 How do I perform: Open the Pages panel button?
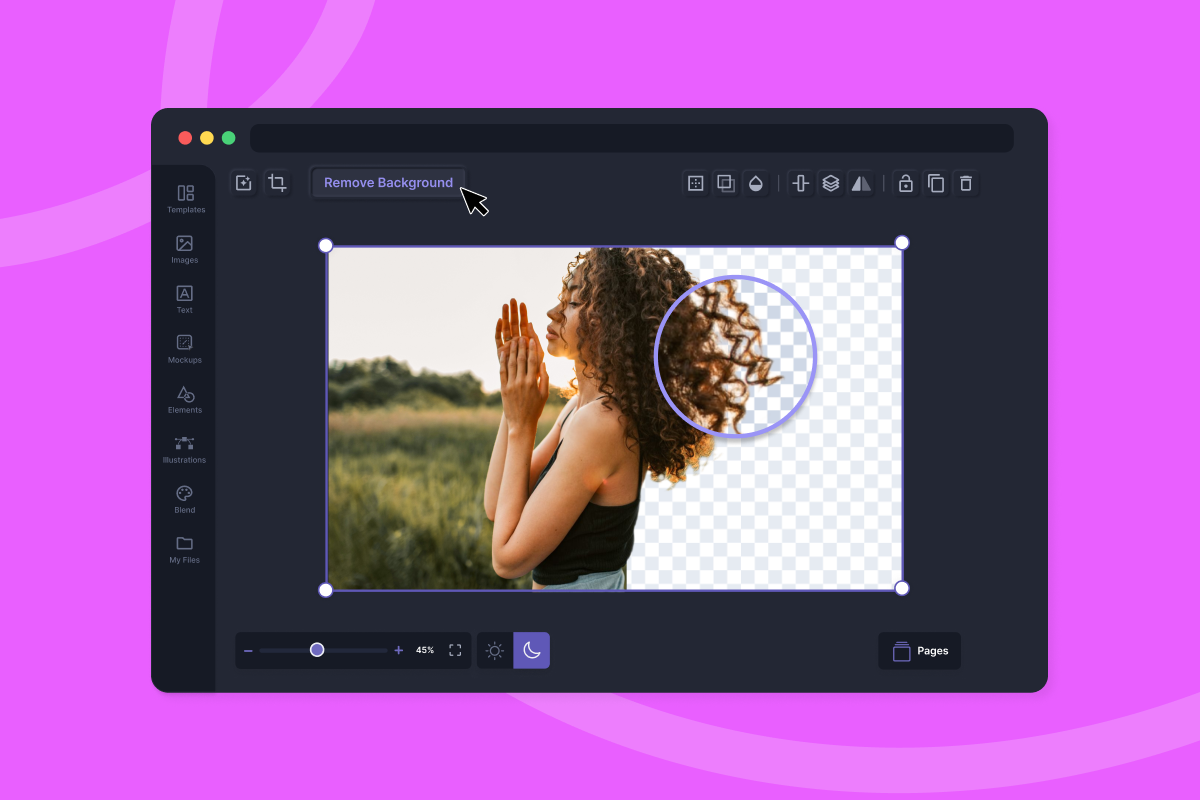919,651
